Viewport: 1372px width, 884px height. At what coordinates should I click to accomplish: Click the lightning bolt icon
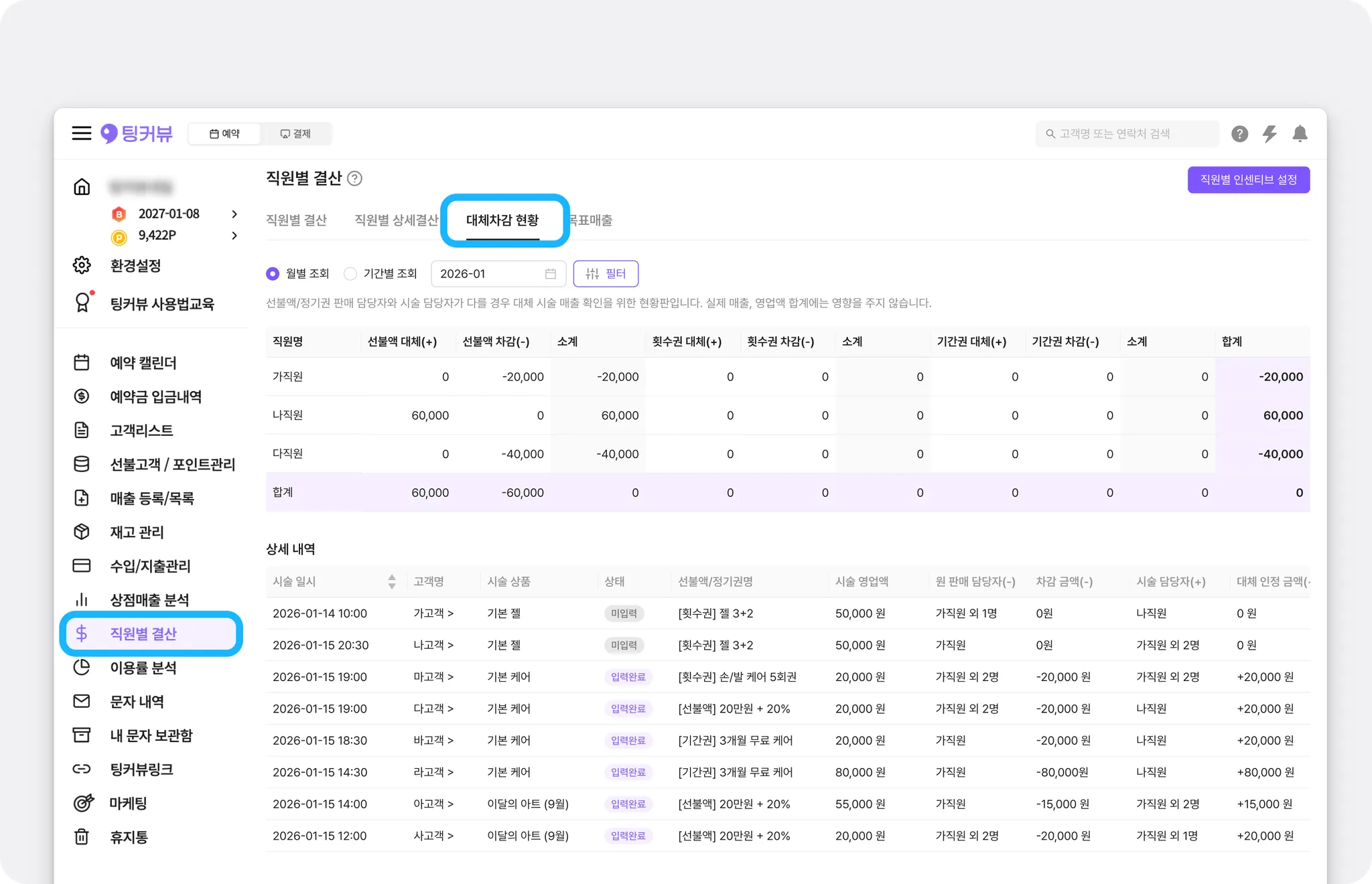click(x=1270, y=134)
